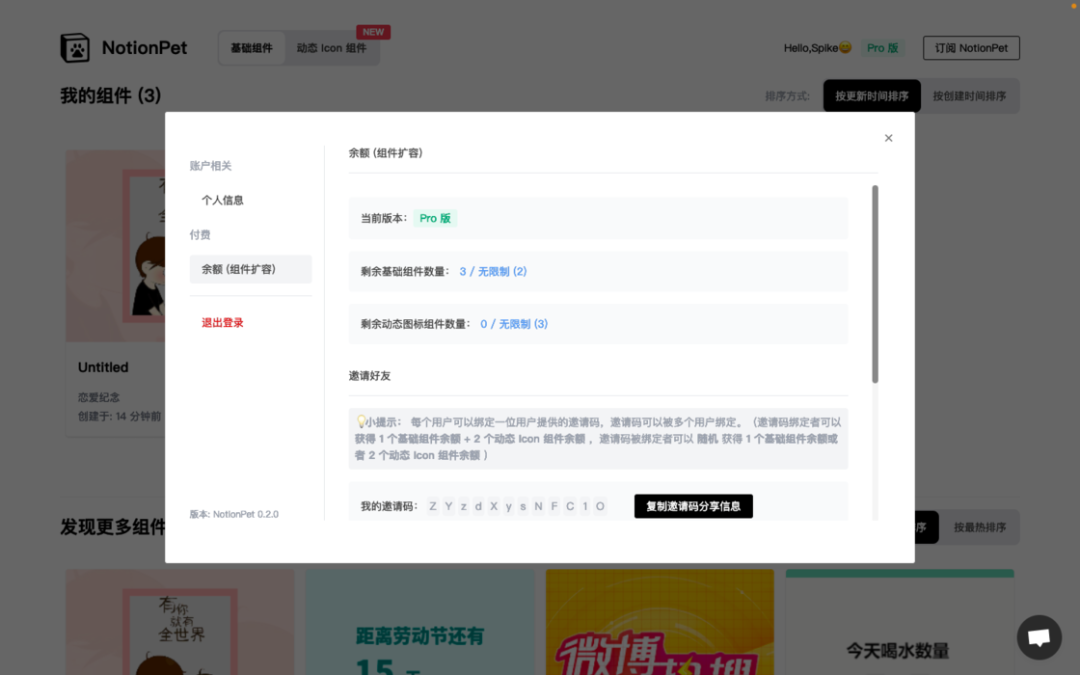Viewport: 1080px width, 675px height.
Task: Click the invite code ZYzdXysNFC1O
Action: pos(517,506)
